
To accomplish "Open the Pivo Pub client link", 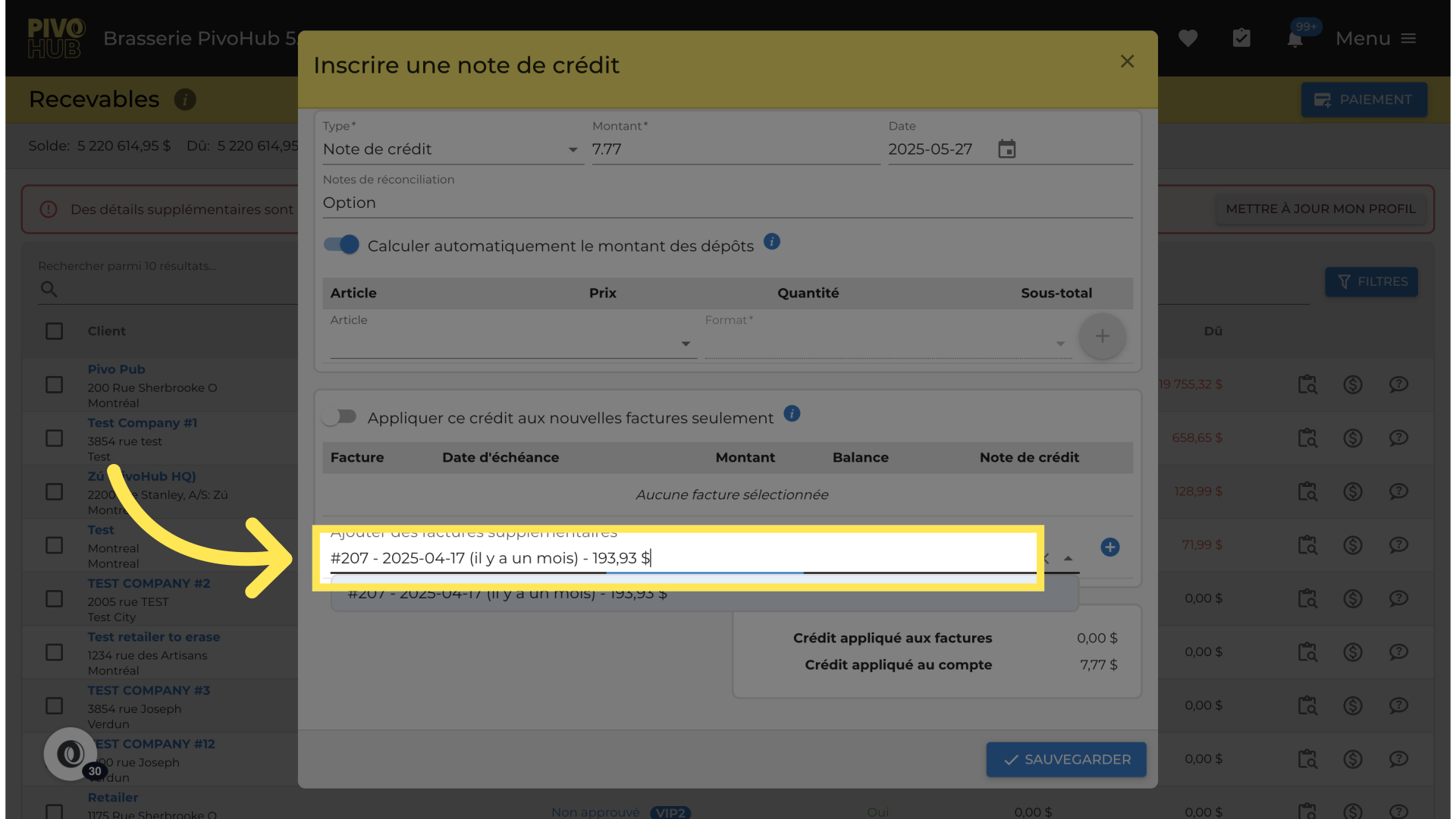I will (116, 369).
